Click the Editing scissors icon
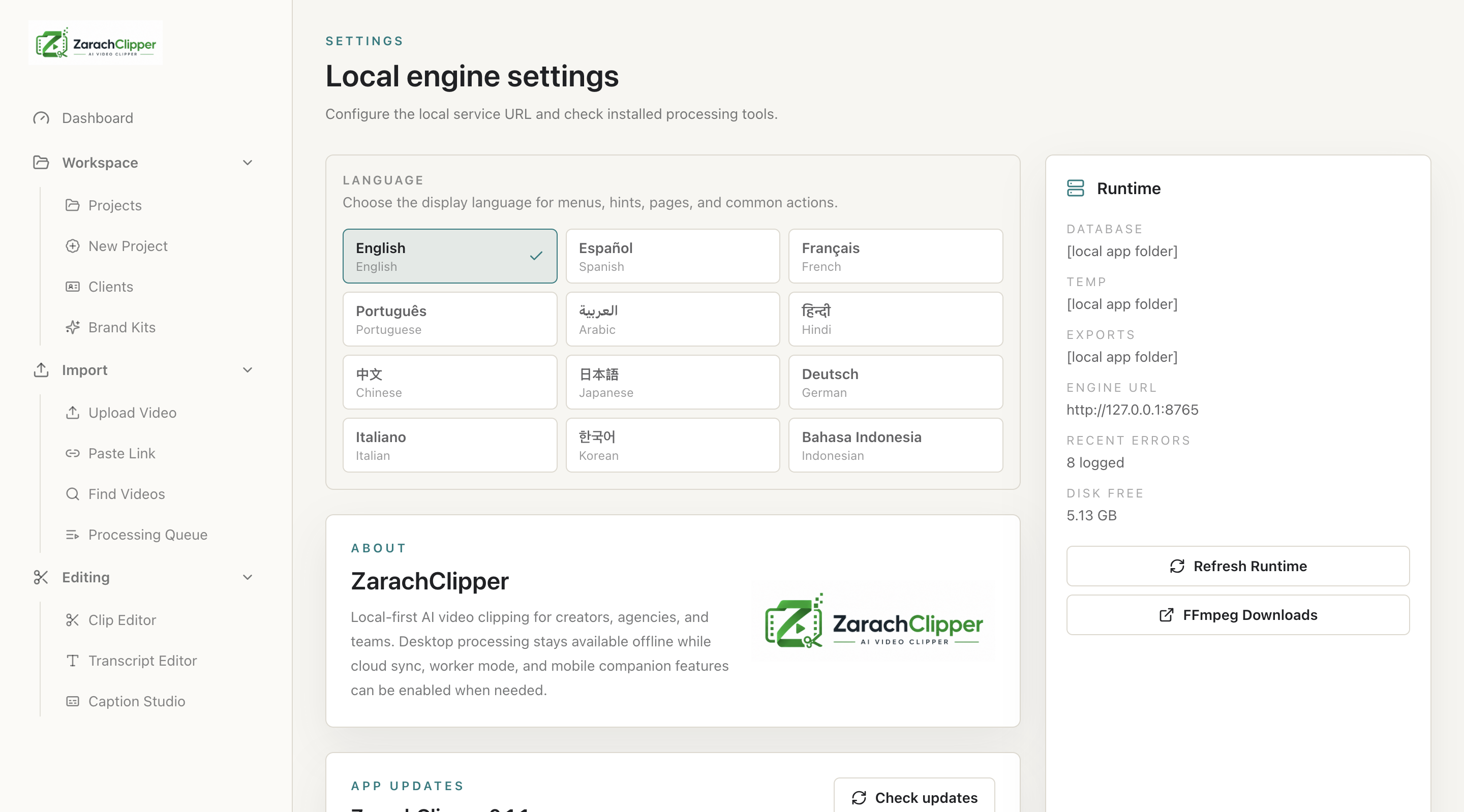This screenshot has width=1464, height=812. [41, 577]
